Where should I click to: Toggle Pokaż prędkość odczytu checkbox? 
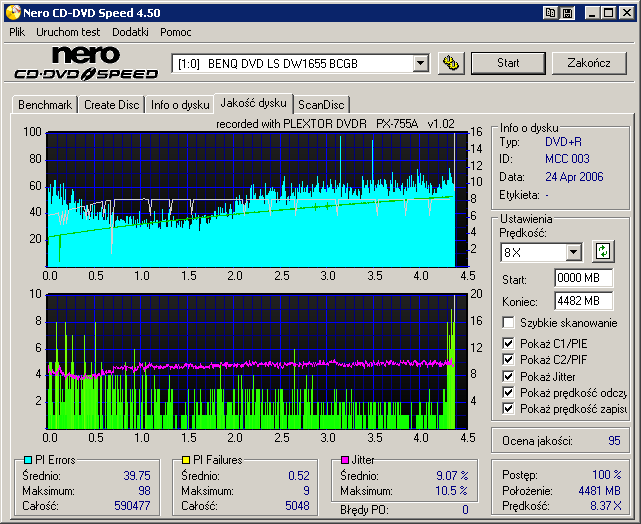(508, 392)
